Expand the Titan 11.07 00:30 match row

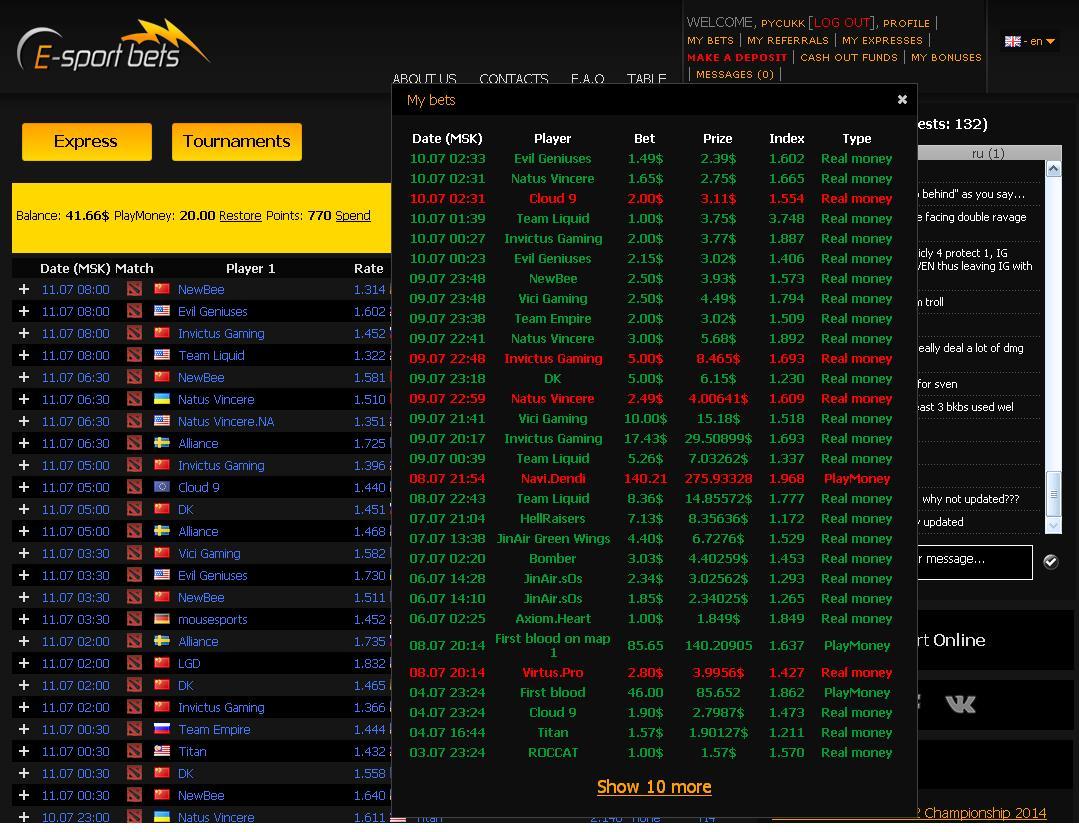point(24,751)
